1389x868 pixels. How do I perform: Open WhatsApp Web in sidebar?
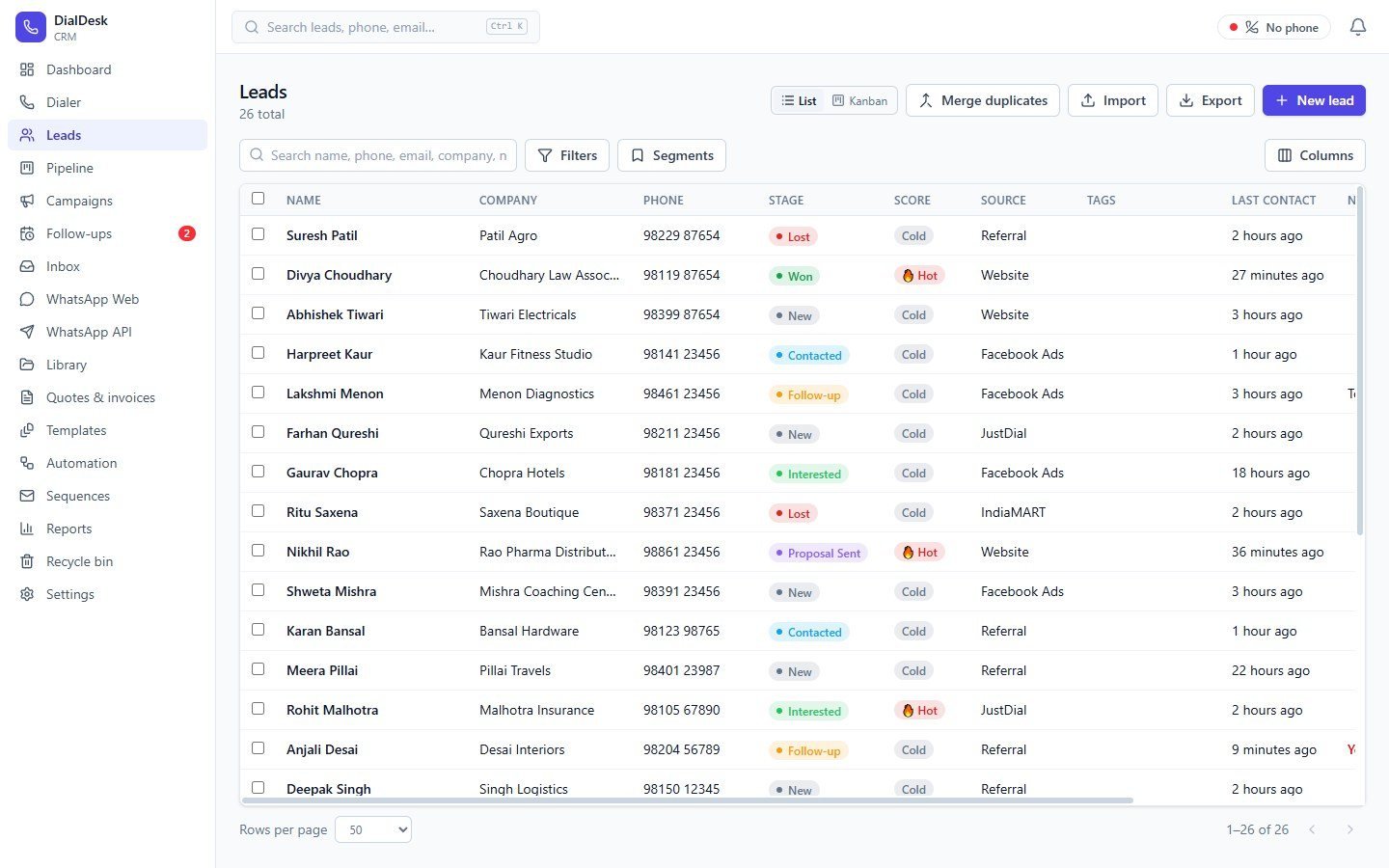pos(107,299)
